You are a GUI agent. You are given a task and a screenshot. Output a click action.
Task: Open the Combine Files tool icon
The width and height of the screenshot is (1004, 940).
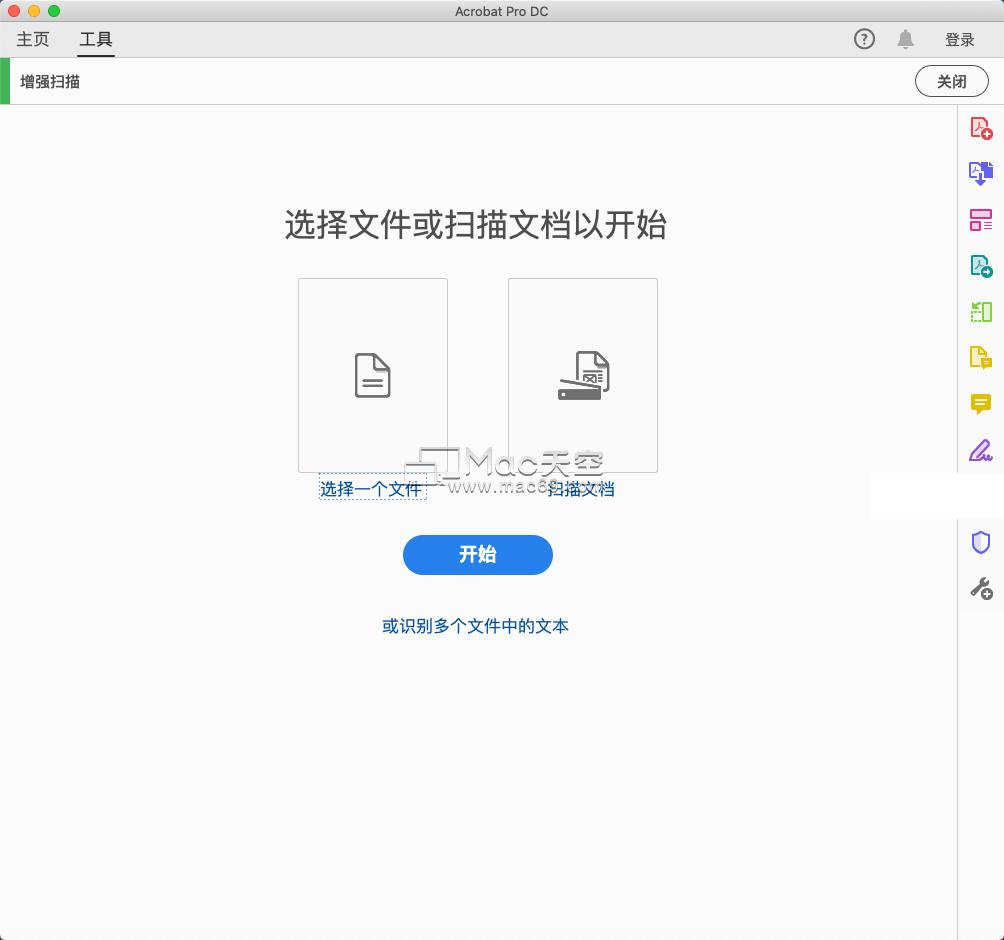(981, 173)
